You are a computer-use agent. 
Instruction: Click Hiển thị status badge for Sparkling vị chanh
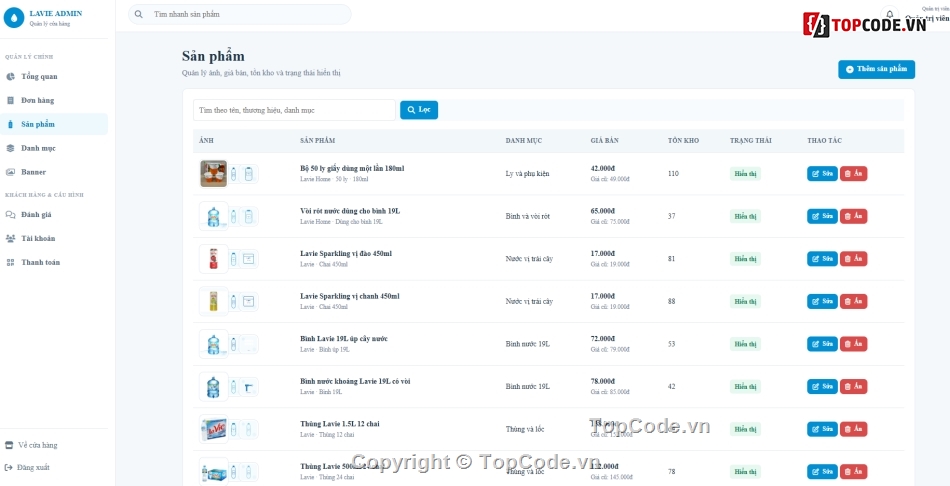[745, 301]
